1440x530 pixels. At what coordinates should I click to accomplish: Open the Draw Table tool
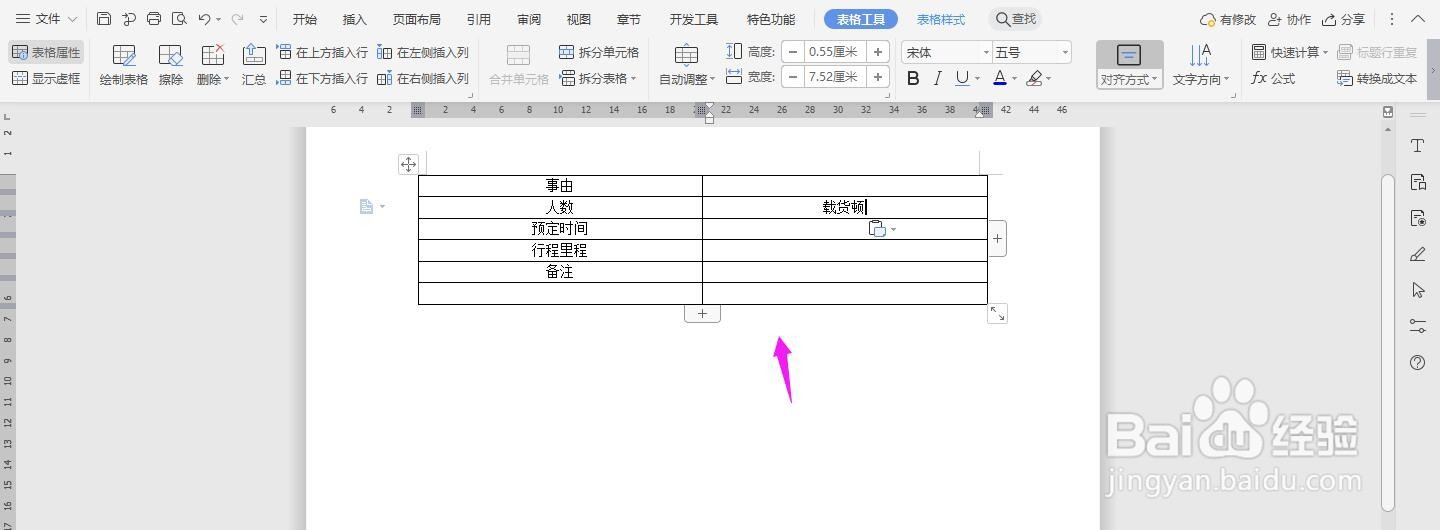tap(124, 65)
